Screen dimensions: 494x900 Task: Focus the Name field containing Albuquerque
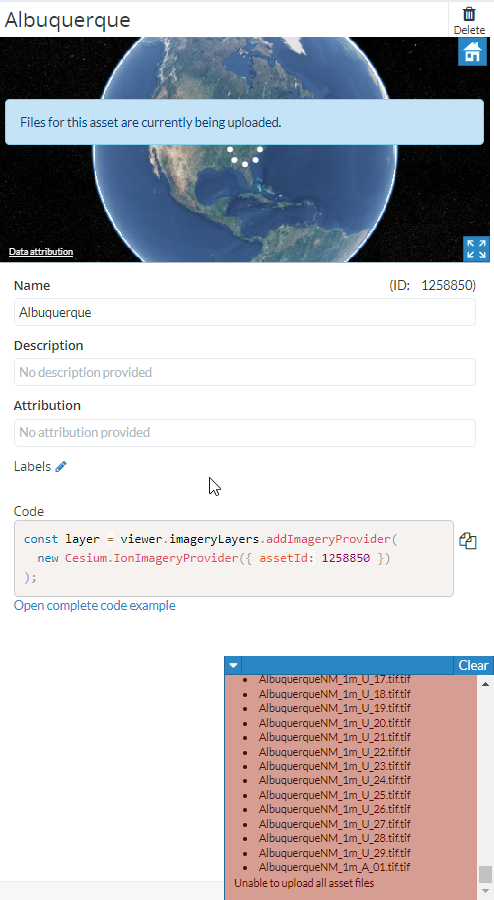click(x=245, y=312)
